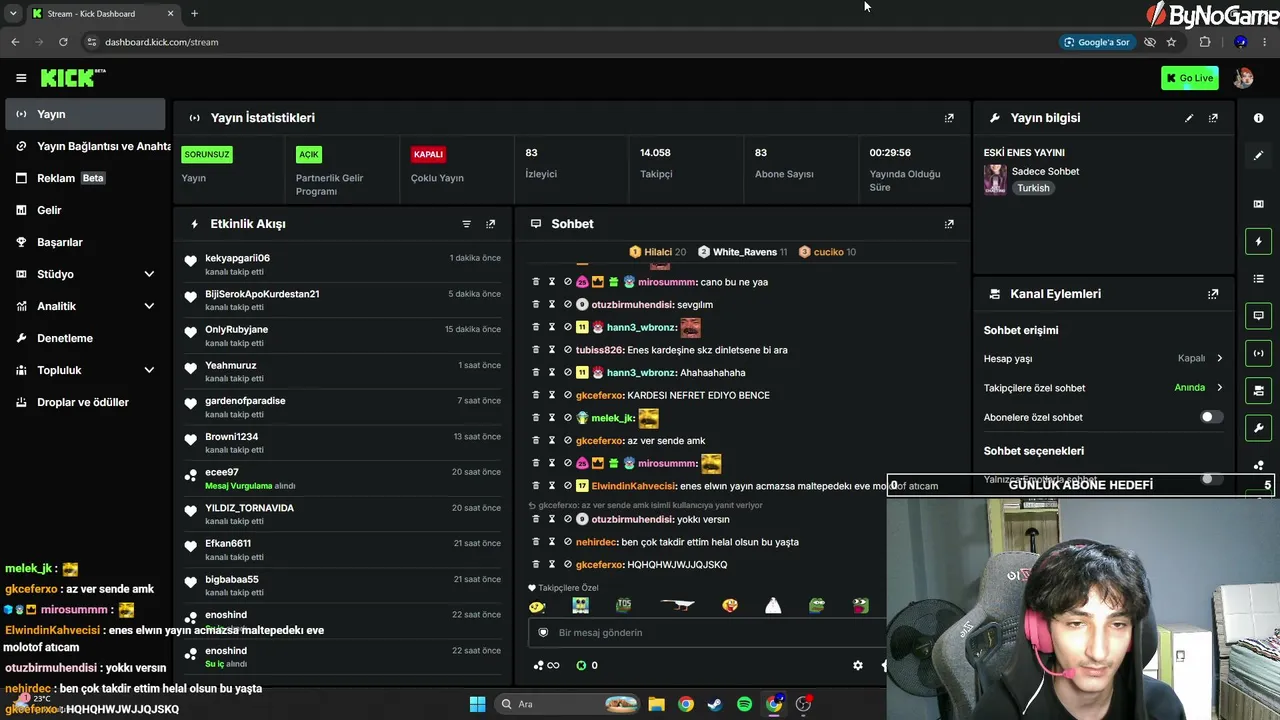This screenshot has height=720, width=1280.
Task: Open Etkinlik Akışı filter options
Action: 466,224
